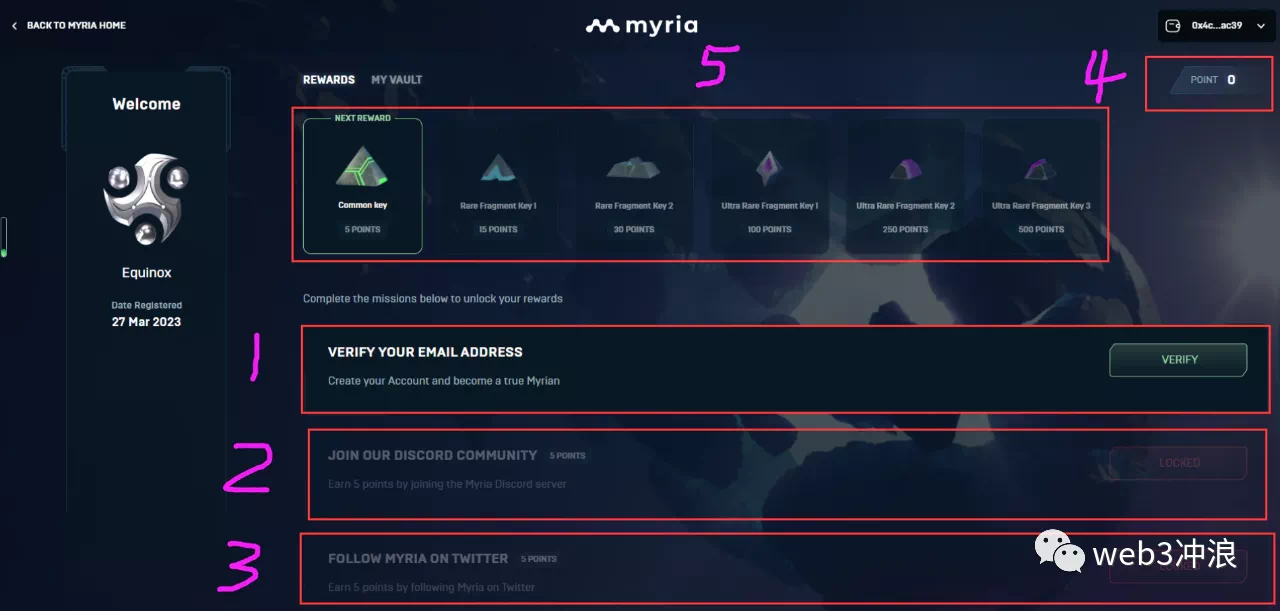1280x611 pixels.
Task: Click the "100 POINTS" label
Action: pos(770,229)
